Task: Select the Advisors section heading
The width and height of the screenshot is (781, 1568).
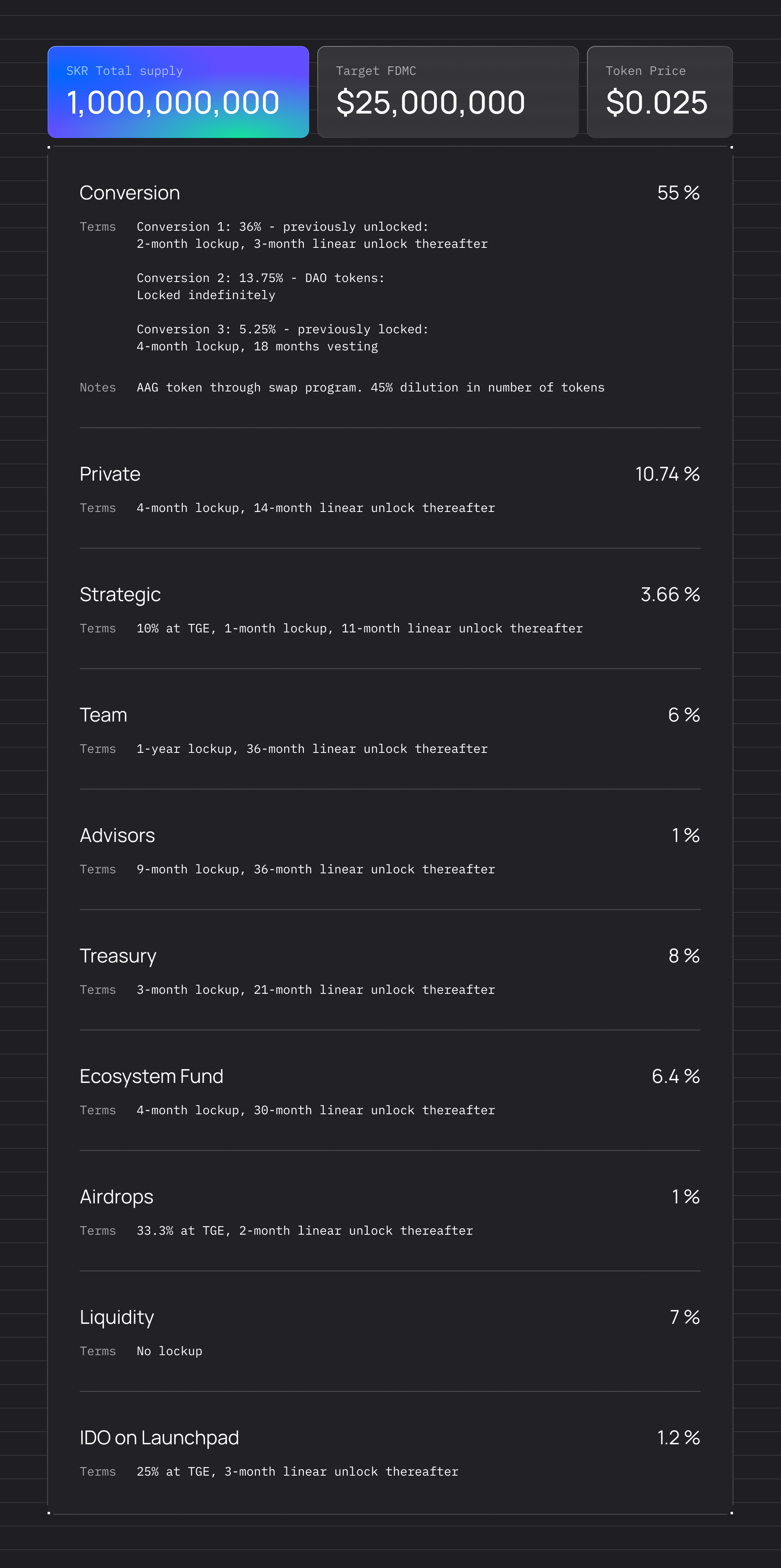Action: tap(118, 836)
